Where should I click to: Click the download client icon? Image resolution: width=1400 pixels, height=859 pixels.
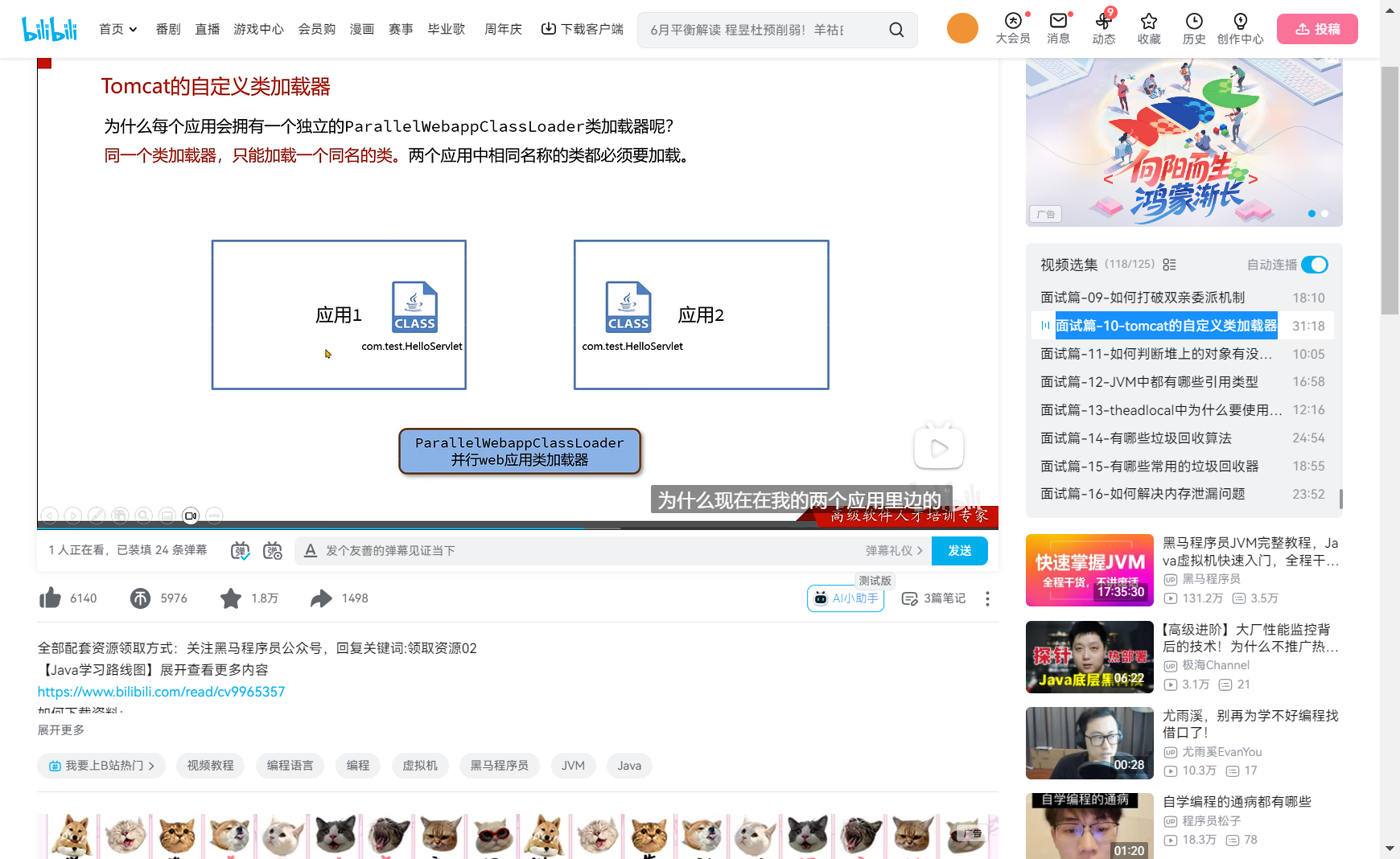click(x=548, y=27)
